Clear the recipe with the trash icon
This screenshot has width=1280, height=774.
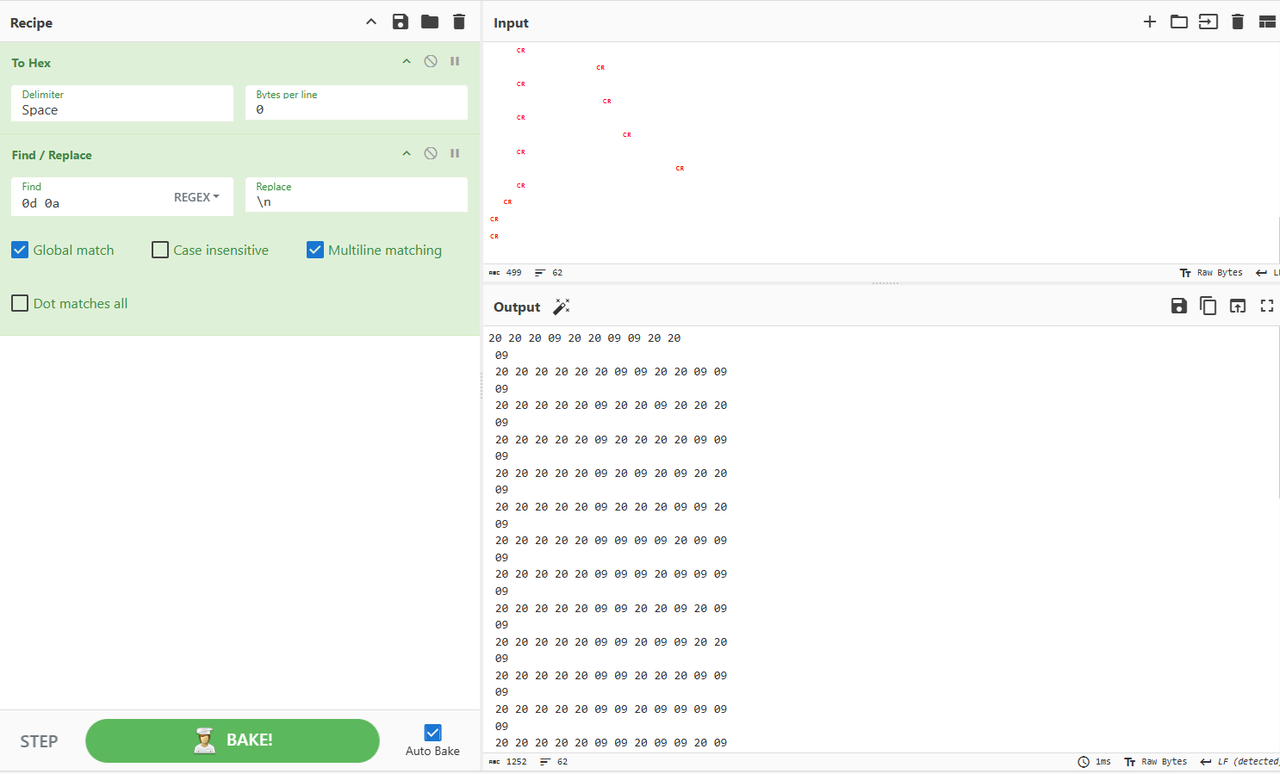point(459,22)
